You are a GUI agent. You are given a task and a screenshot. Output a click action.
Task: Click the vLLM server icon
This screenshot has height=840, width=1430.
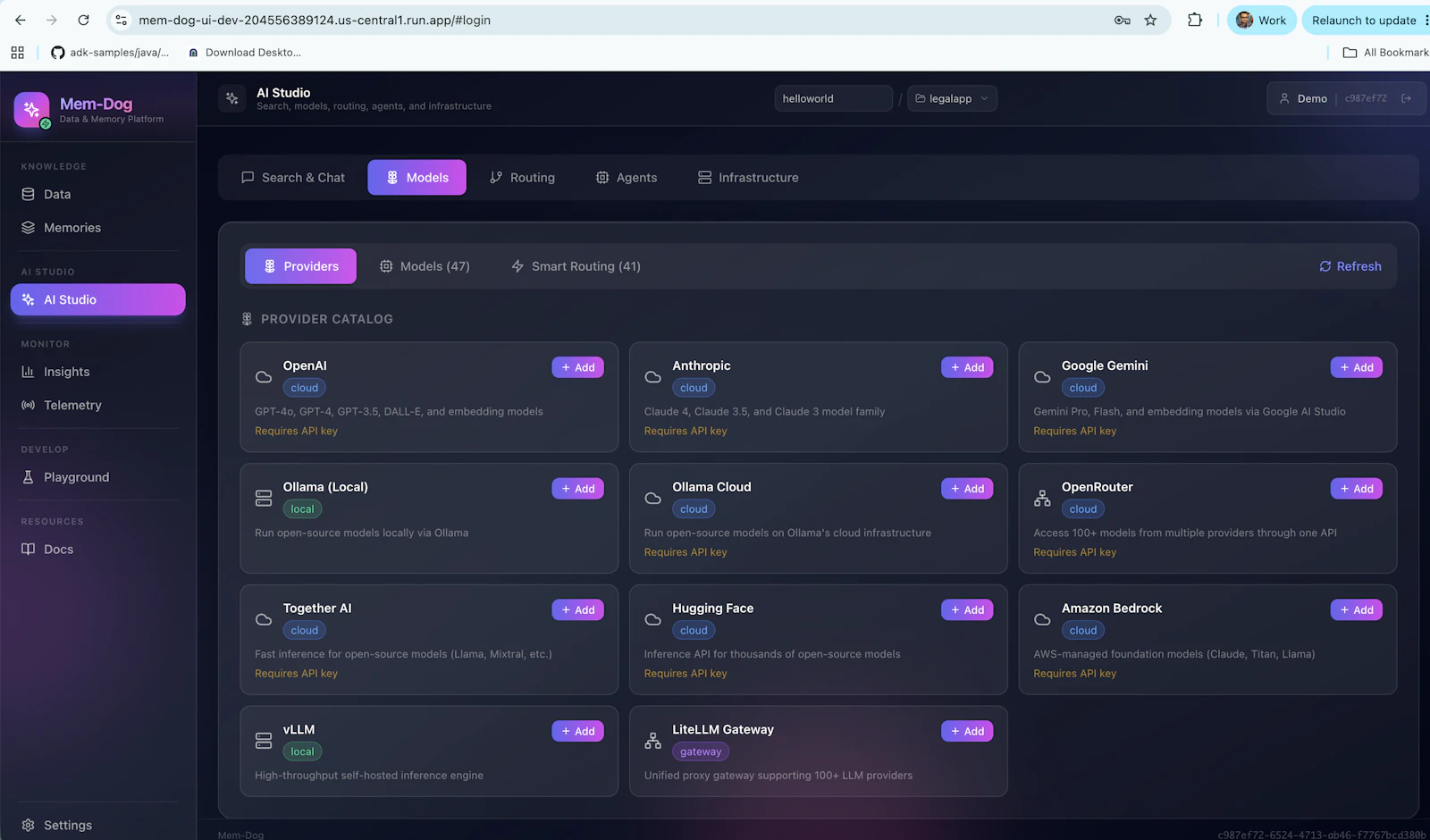coord(264,741)
